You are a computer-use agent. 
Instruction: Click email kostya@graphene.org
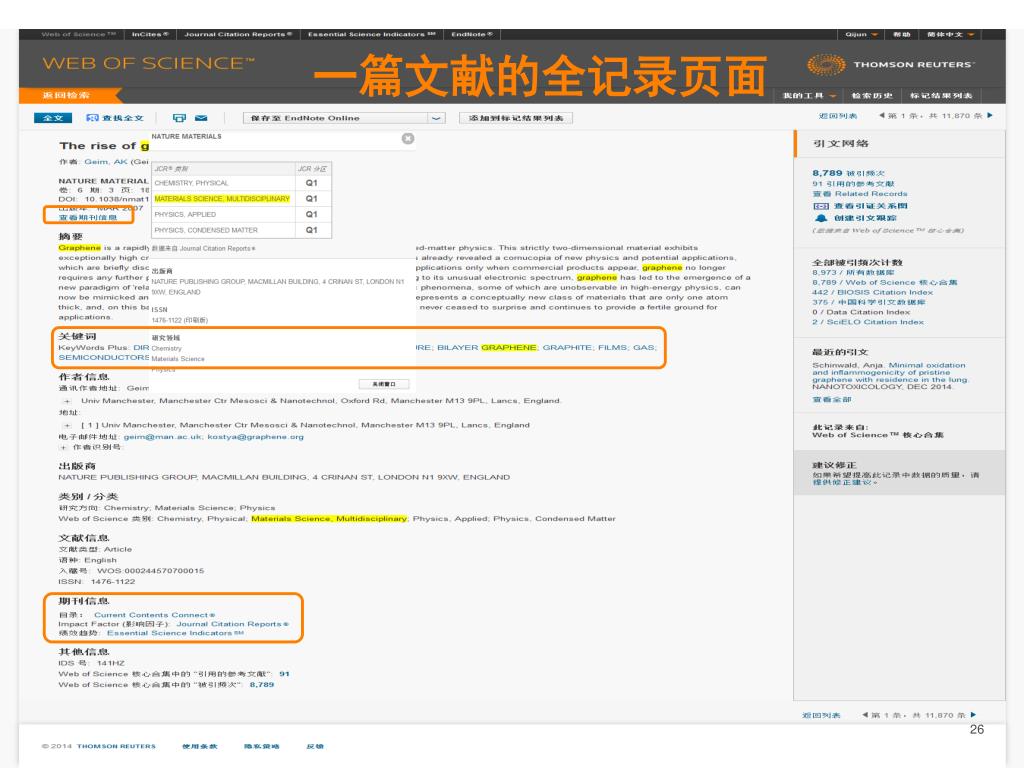click(x=255, y=437)
